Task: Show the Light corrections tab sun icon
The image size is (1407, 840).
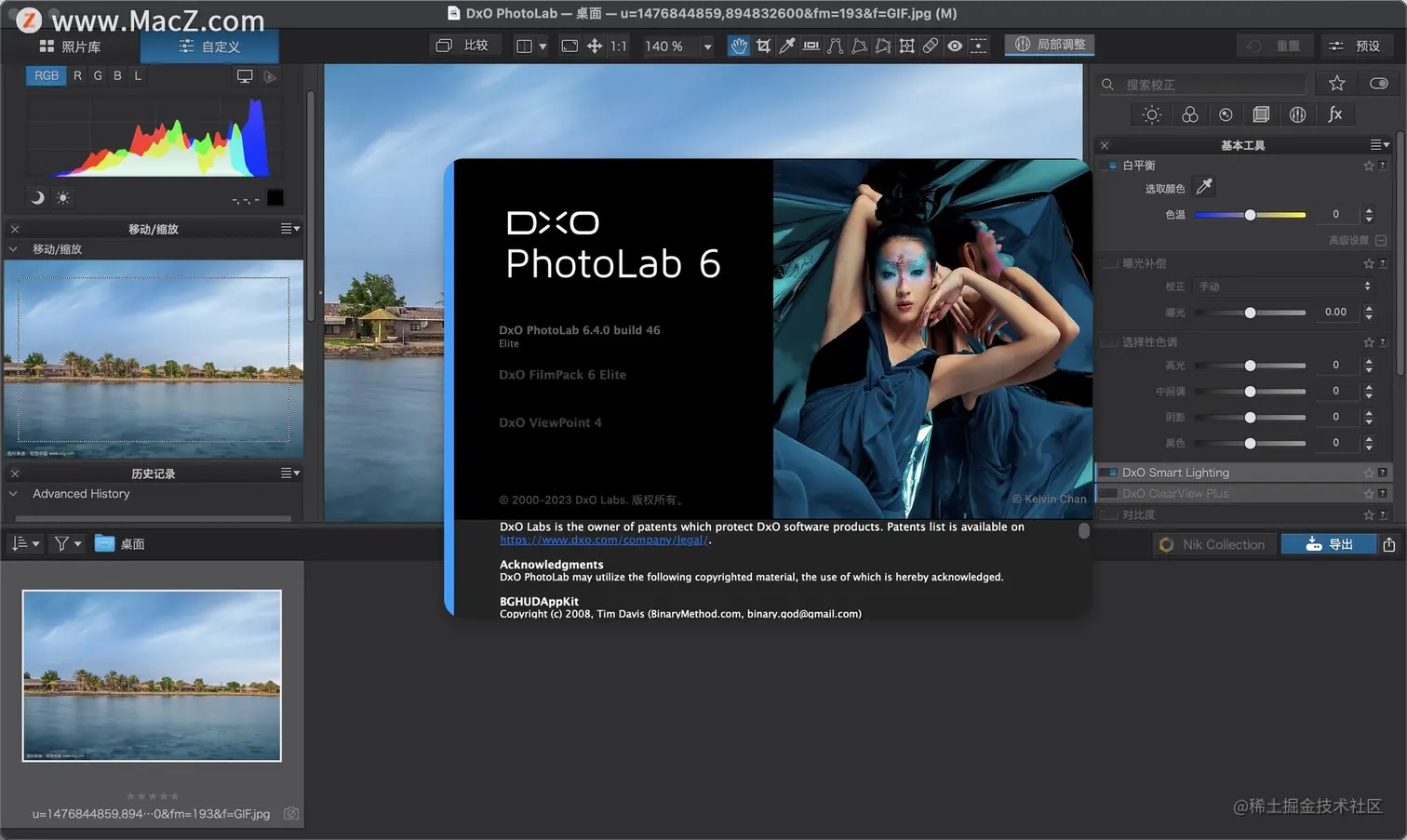Action: pyautogui.click(x=1152, y=114)
